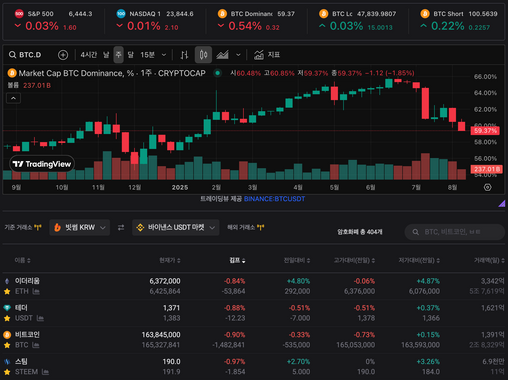Click the search field for coins
This screenshot has width=508, height=380.
pos(455,232)
